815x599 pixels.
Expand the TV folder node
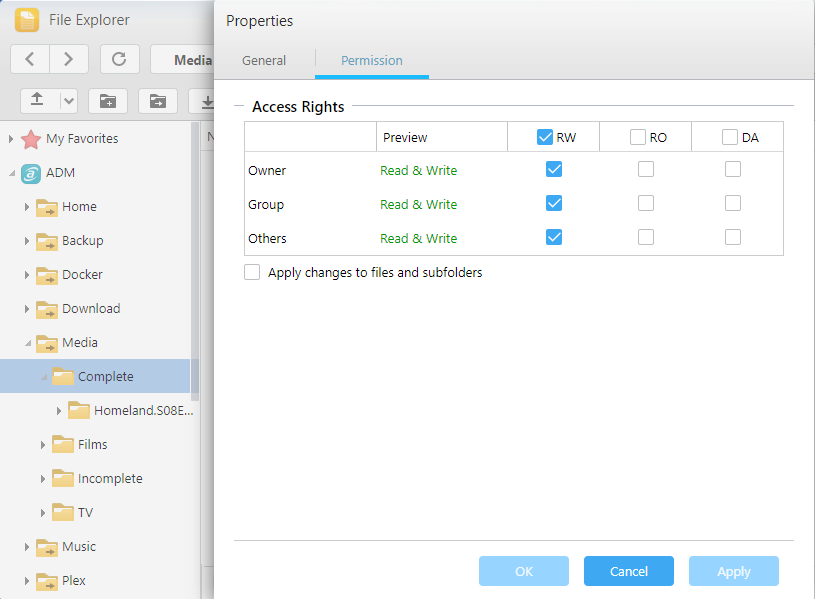click(43, 513)
